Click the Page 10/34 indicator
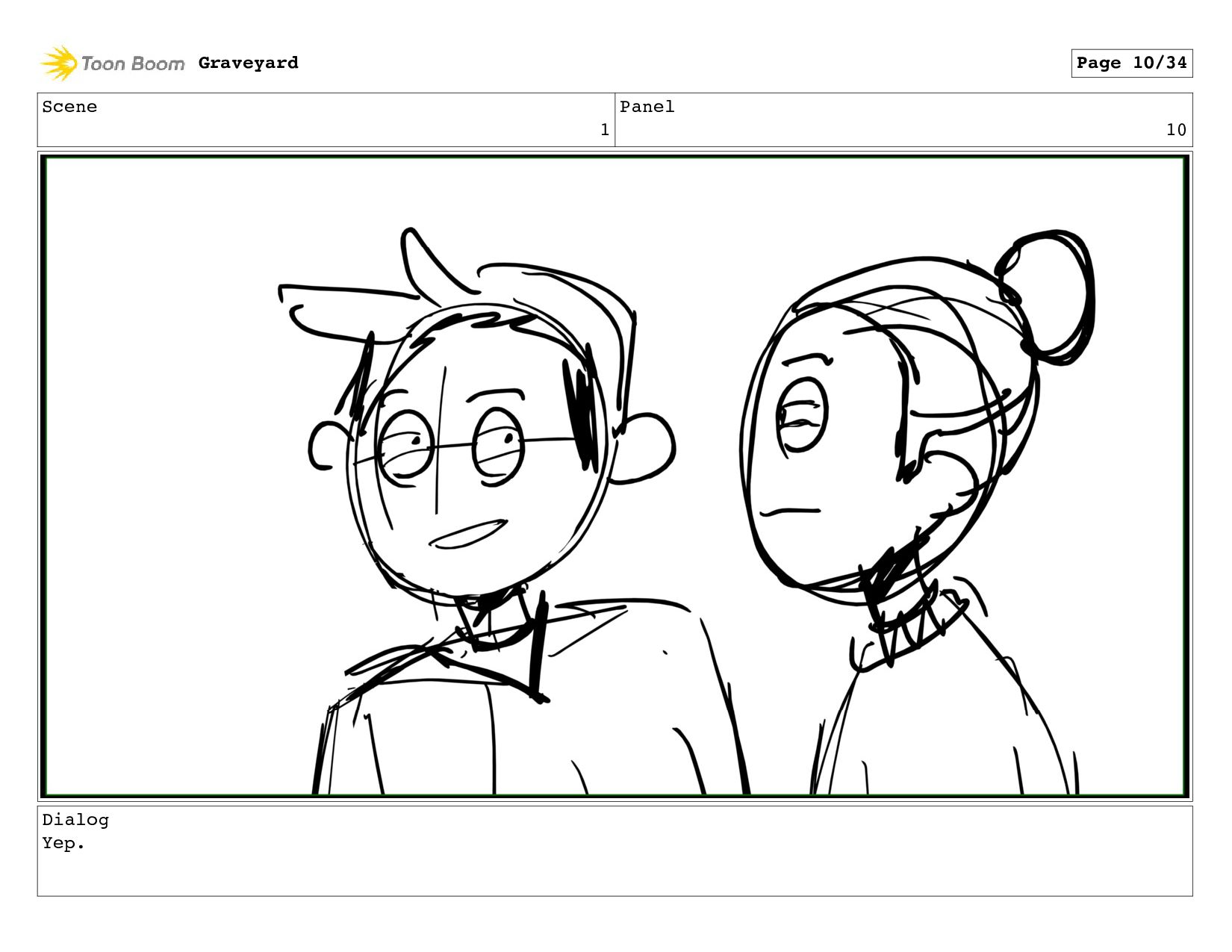This screenshot has height=952, width=1232. pyautogui.click(x=1131, y=63)
